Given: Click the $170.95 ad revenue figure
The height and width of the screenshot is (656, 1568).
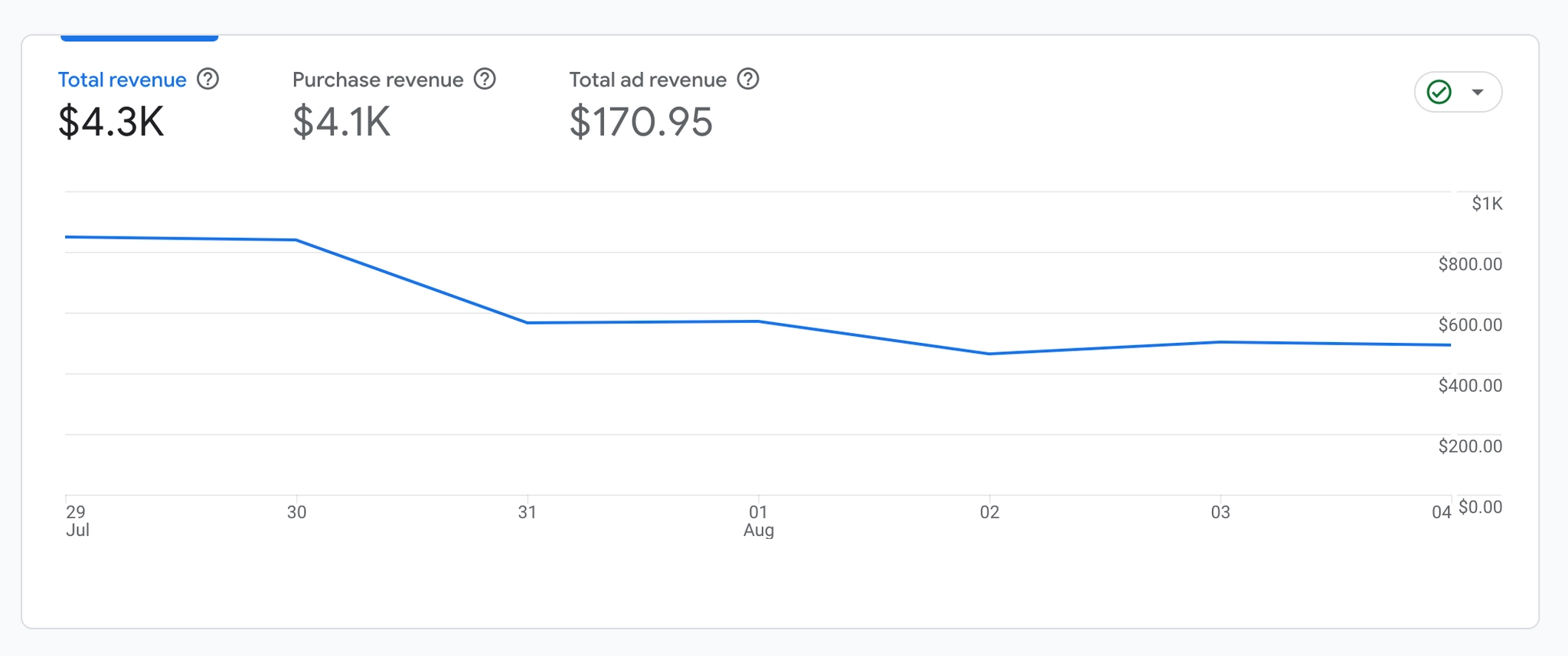Looking at the screenshot, I should click(x=641, y=122).
